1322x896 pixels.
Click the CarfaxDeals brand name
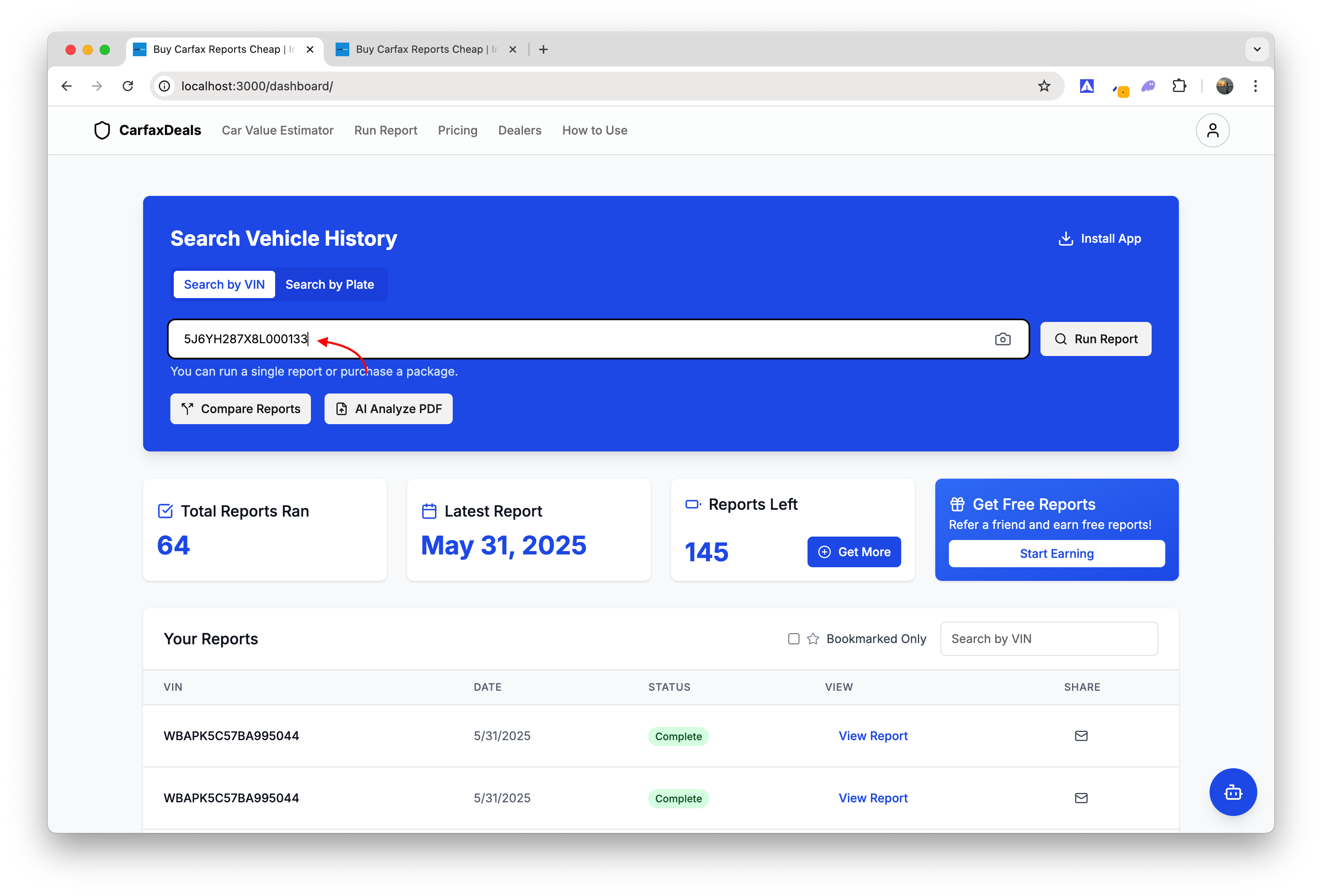click(160, 130)
